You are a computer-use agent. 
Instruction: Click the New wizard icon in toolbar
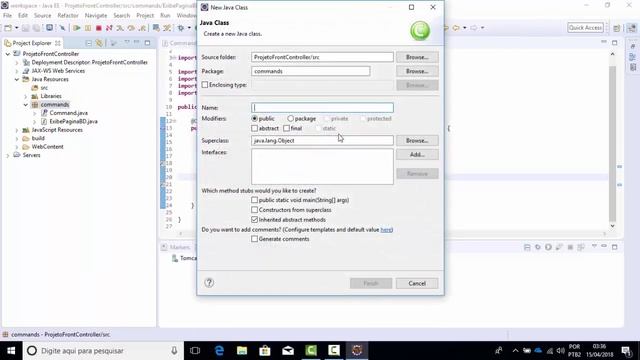(8, 28)
